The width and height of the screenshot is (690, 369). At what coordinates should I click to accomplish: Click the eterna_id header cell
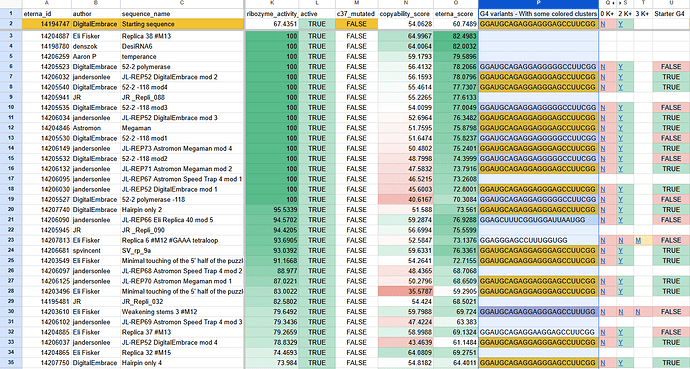point(46,14)
